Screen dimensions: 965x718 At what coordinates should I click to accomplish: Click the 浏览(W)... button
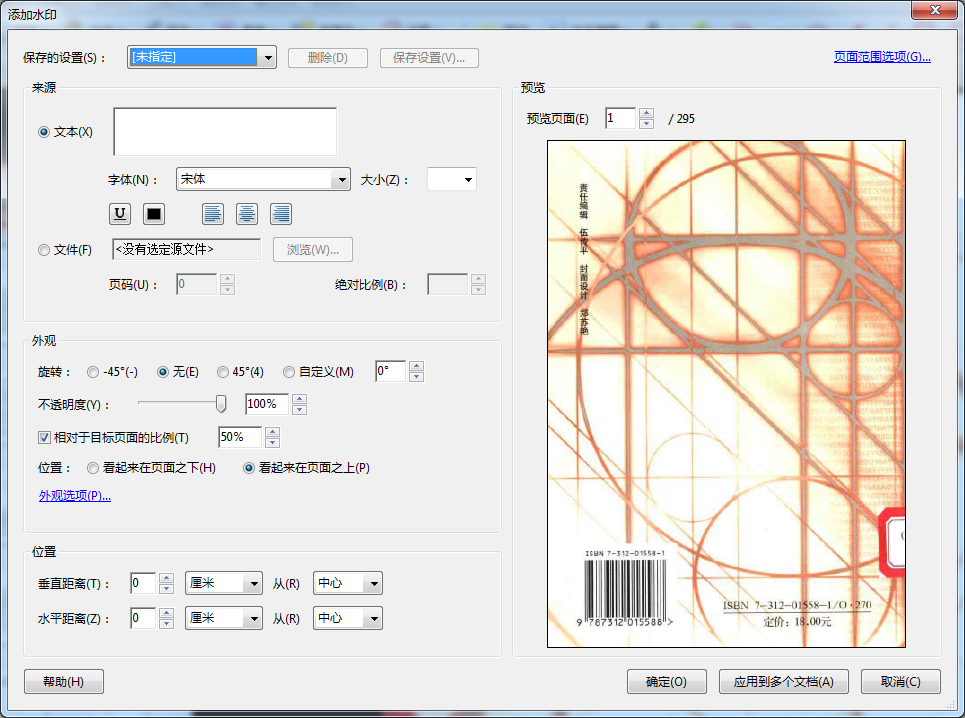click(313, 250)
